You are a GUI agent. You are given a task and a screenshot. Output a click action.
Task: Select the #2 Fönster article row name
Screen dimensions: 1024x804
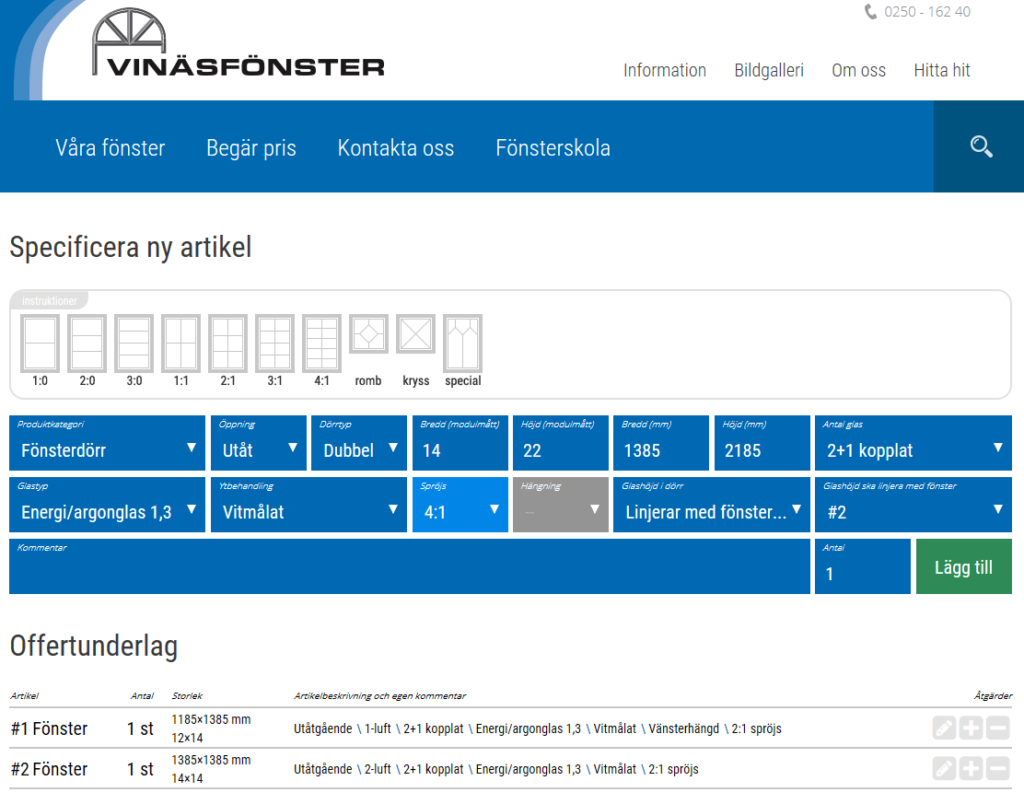tap(49, 769)
